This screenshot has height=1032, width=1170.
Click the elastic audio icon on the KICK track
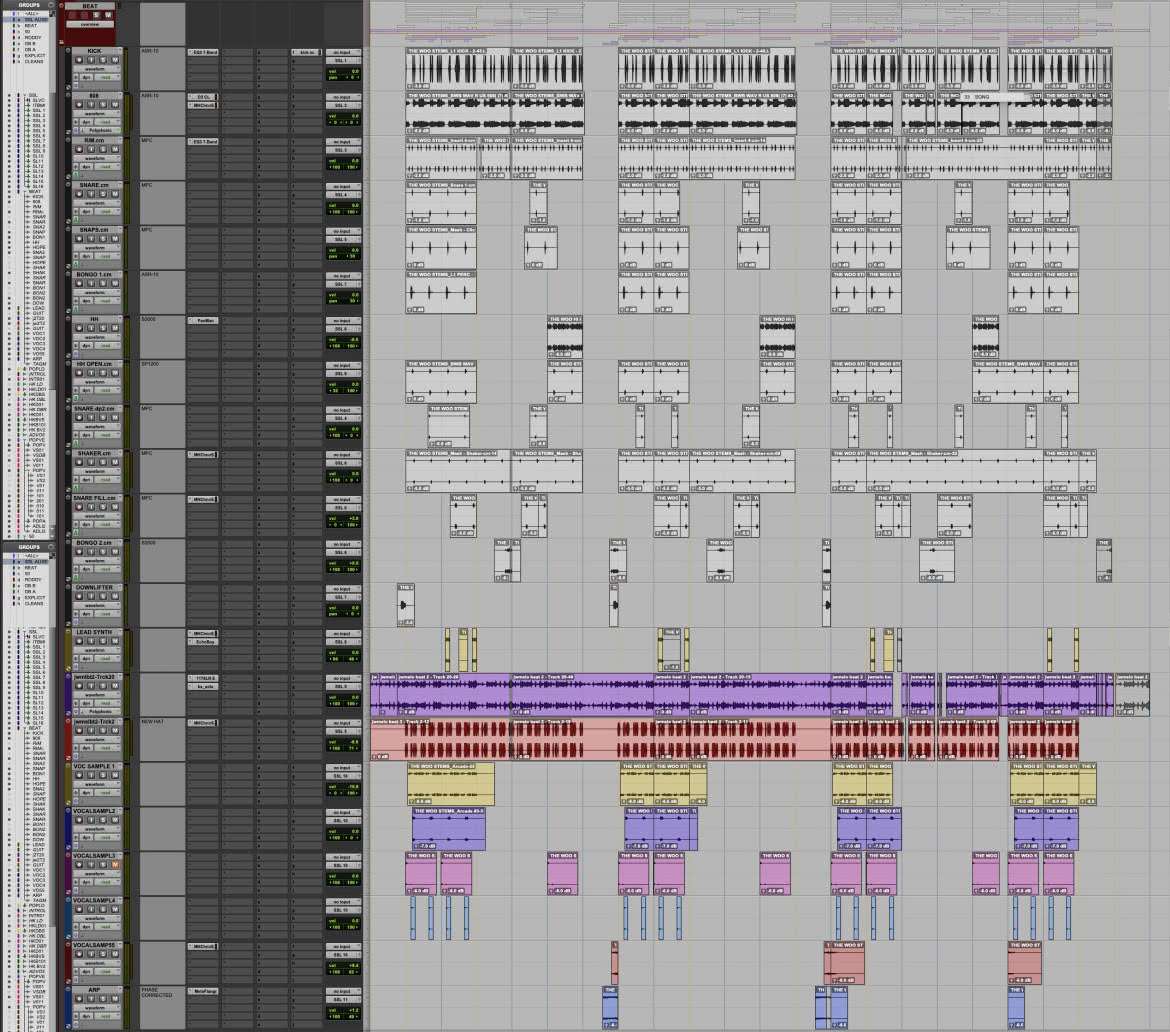[x=75, y=84]
